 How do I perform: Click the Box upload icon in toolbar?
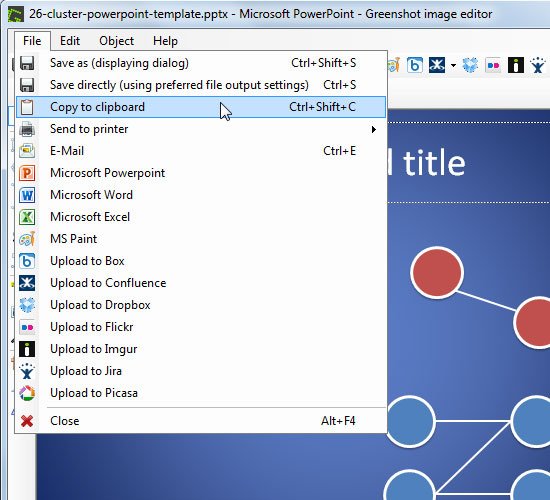tap(415, 65)
